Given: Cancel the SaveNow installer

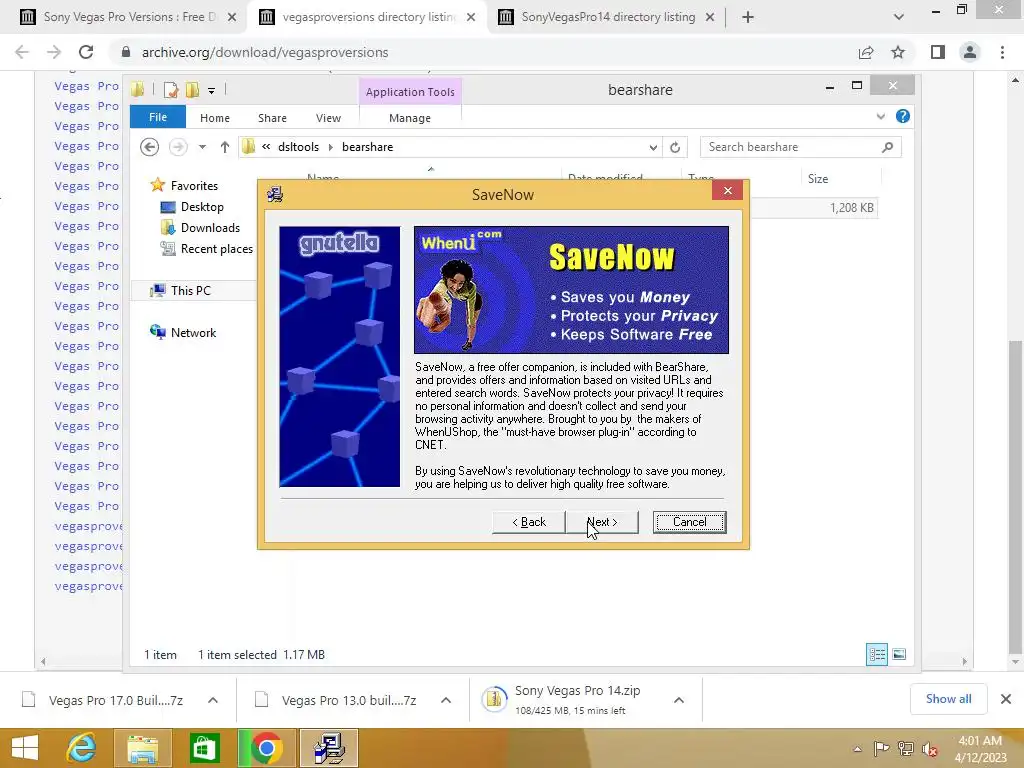Looking at the screenshot, I should click(x=689, y=522).
